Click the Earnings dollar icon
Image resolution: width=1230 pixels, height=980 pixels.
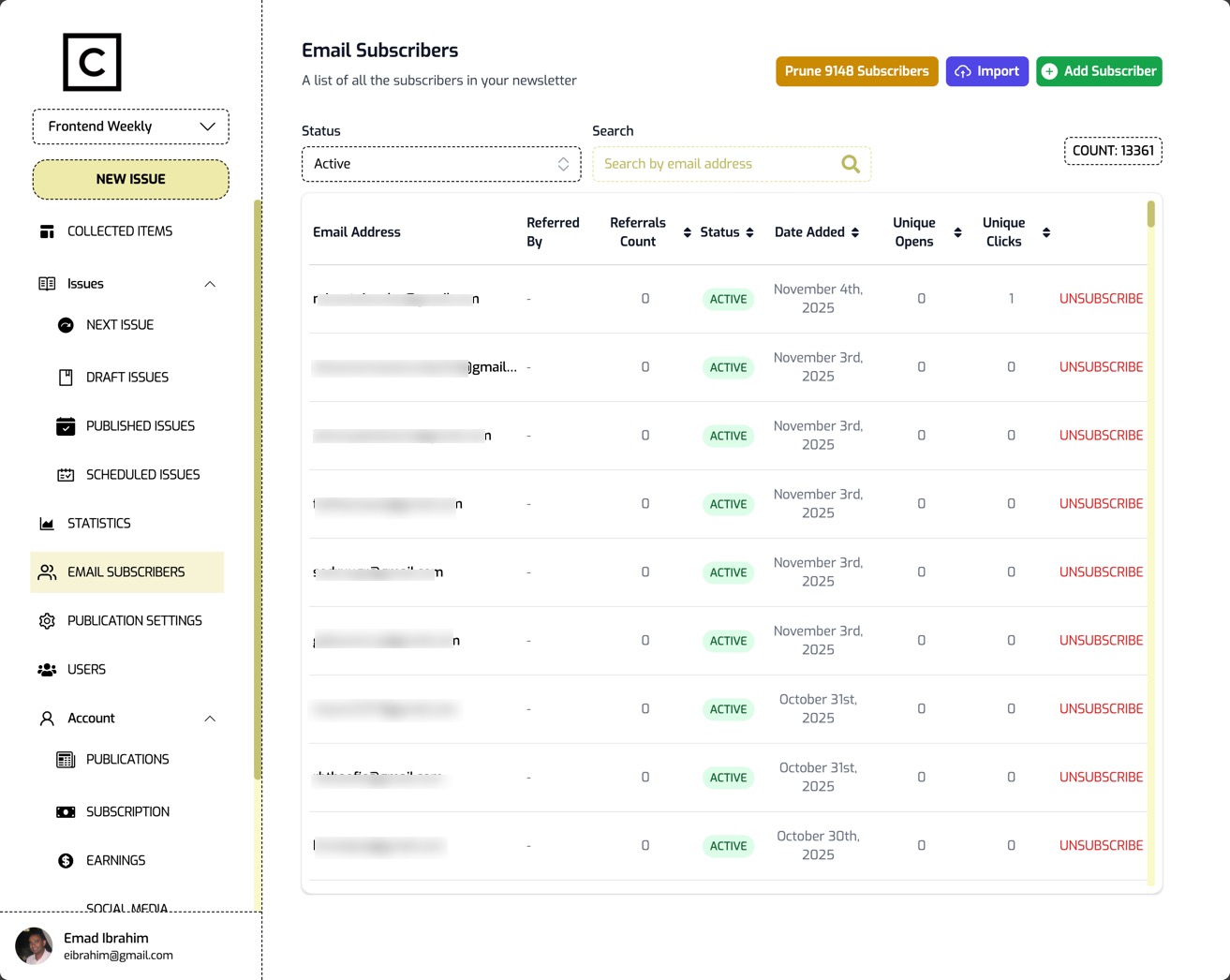click(x=66, y=860)
